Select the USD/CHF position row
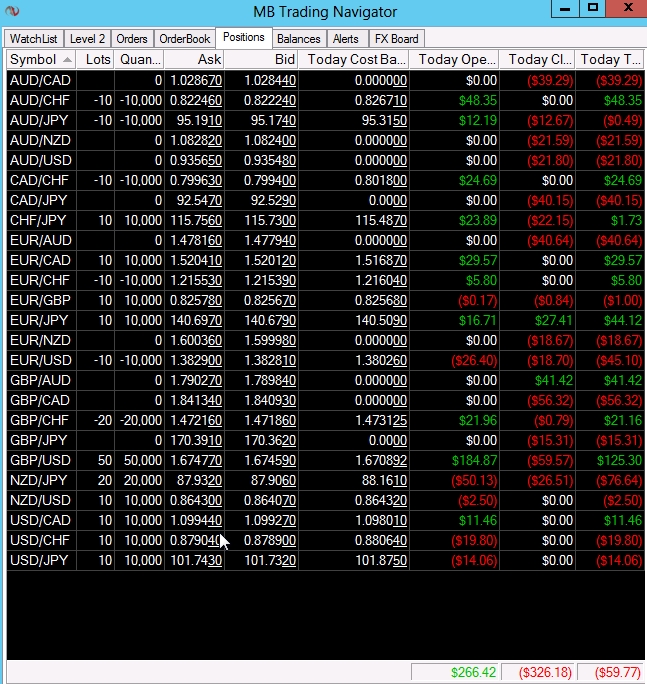This screenshot has height=684, width=647. click(x=325, y=540)
